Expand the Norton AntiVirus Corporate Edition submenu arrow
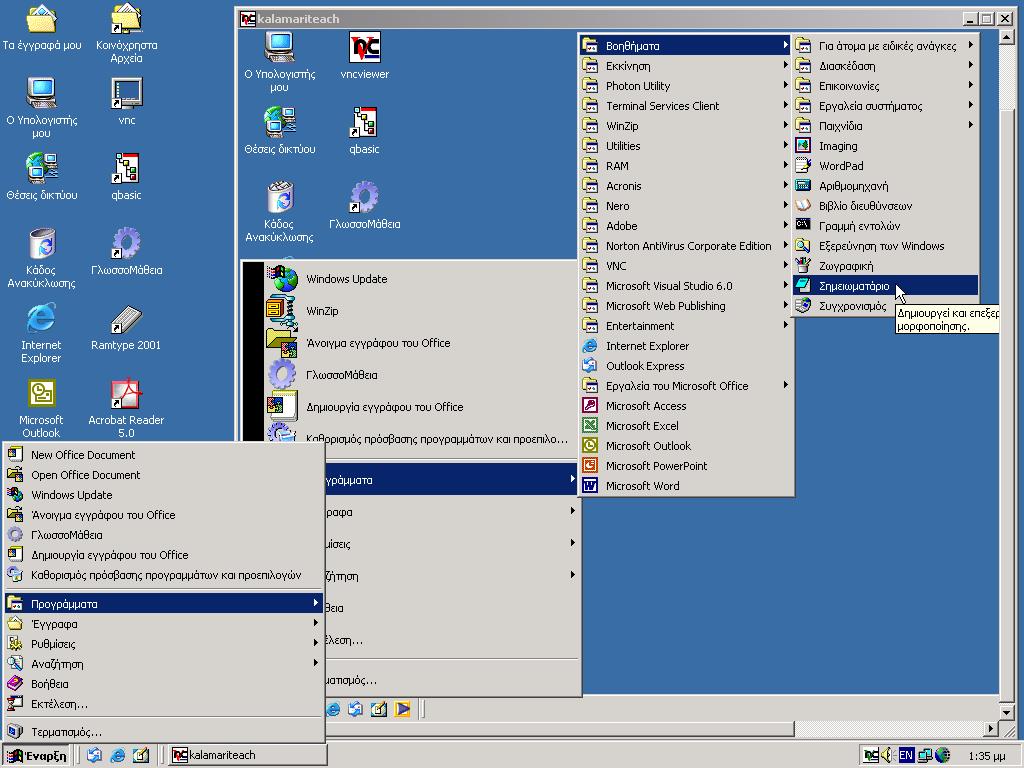Screen dimensions: 1024x768 (x=785, y=245)
